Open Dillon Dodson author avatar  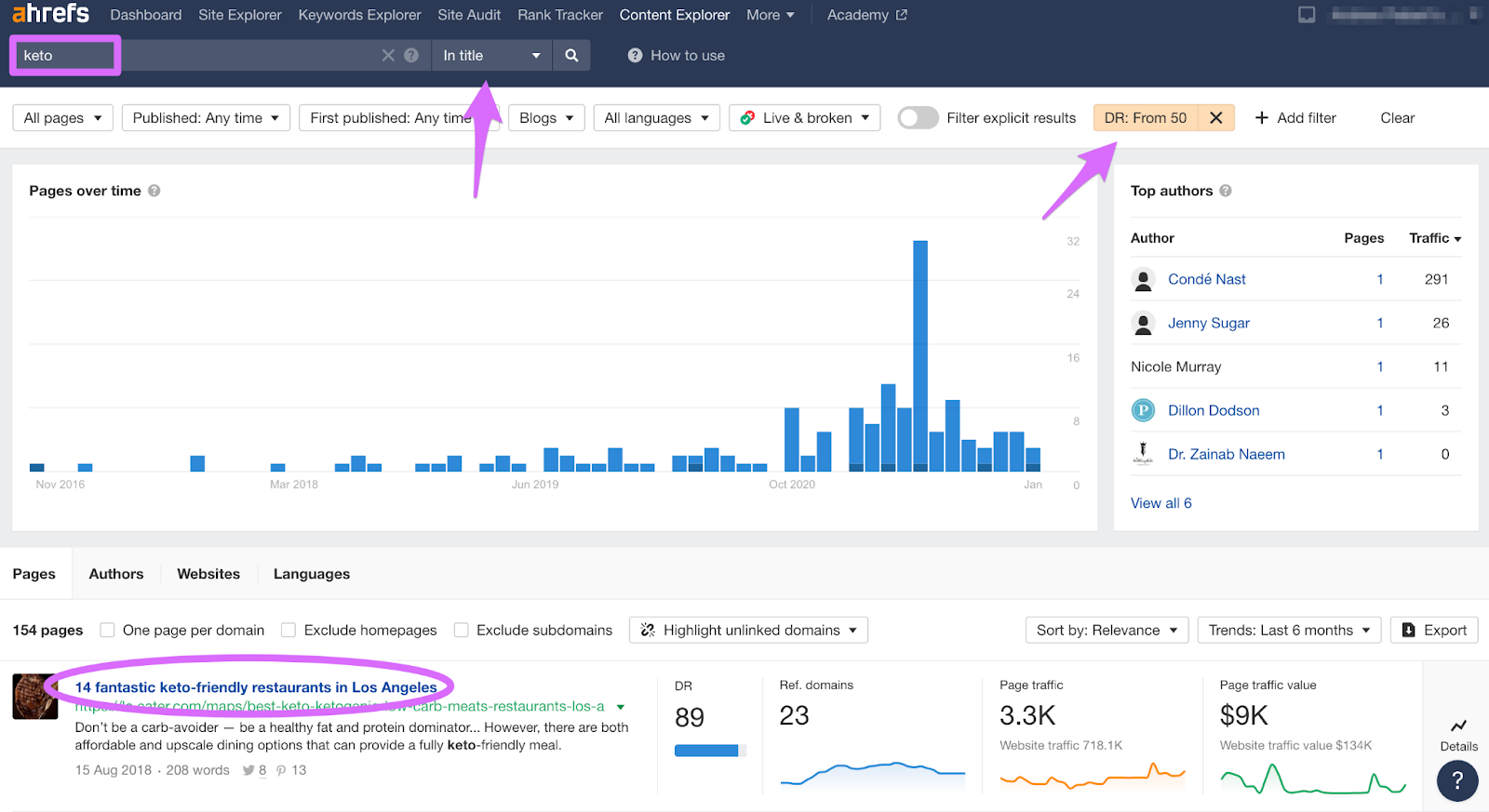click(1143, 410)
